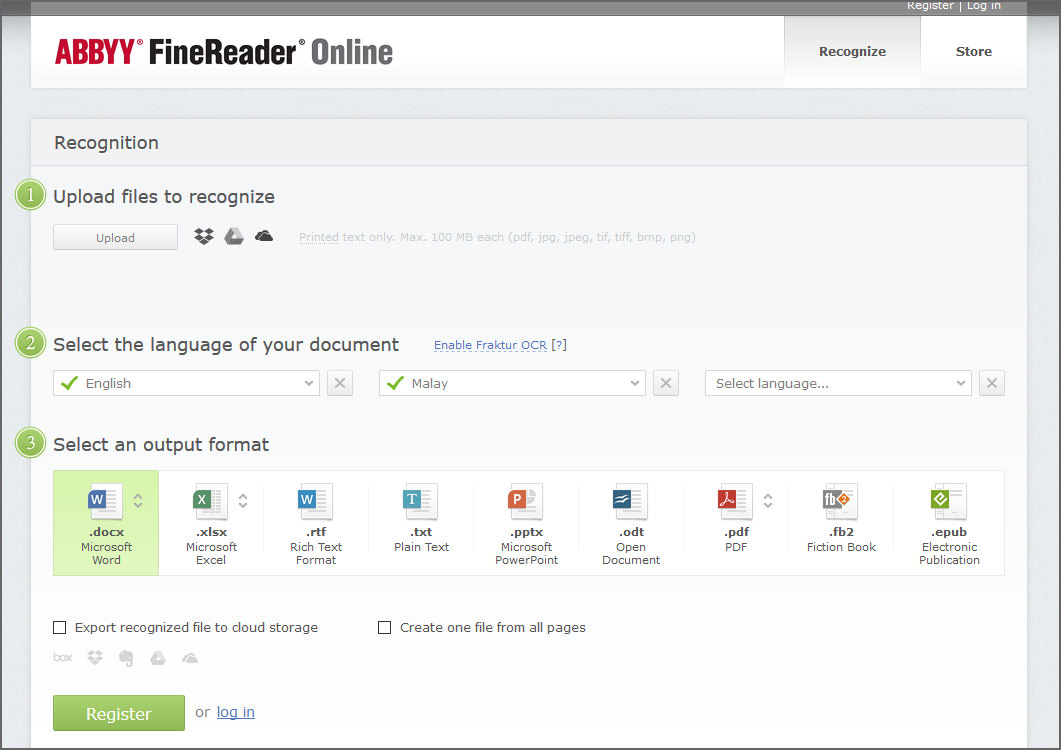Select the .fb2 Fiction Book format
1061x750 pixels.
(841, 523)
